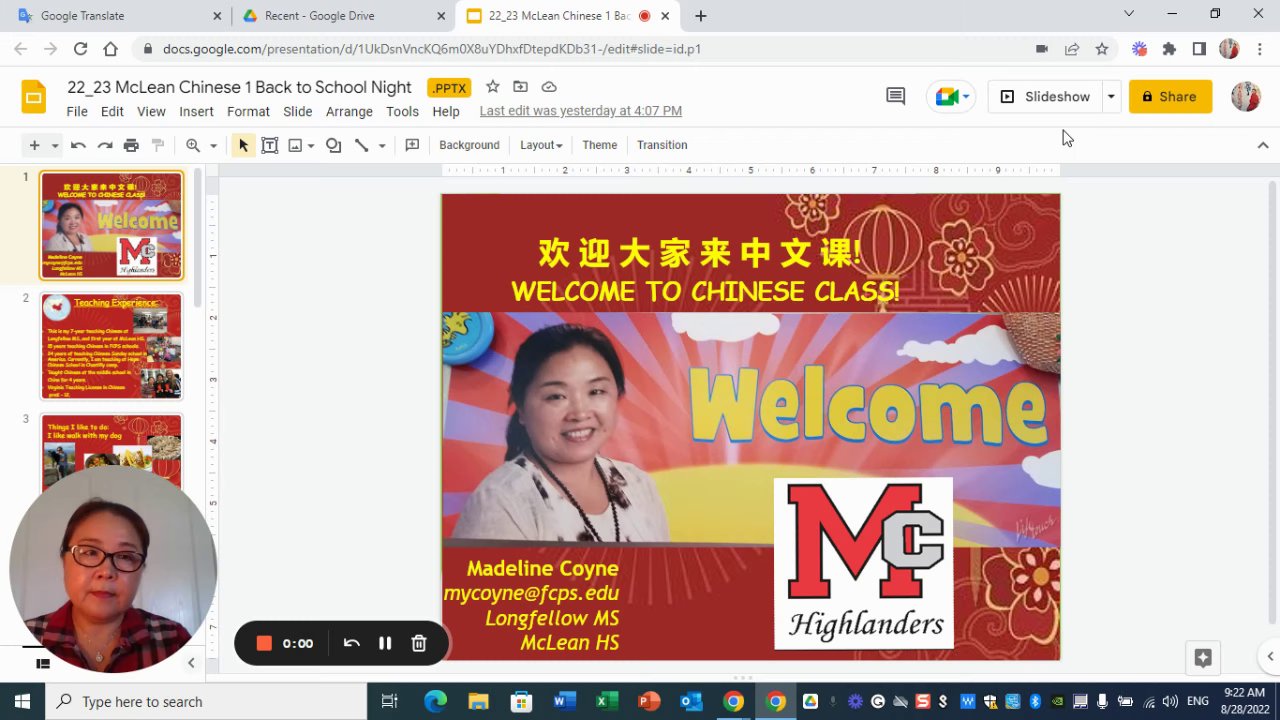Open the Arrange menu
Viewport: 1280px width, 720px height.
[x=349, y=112]
